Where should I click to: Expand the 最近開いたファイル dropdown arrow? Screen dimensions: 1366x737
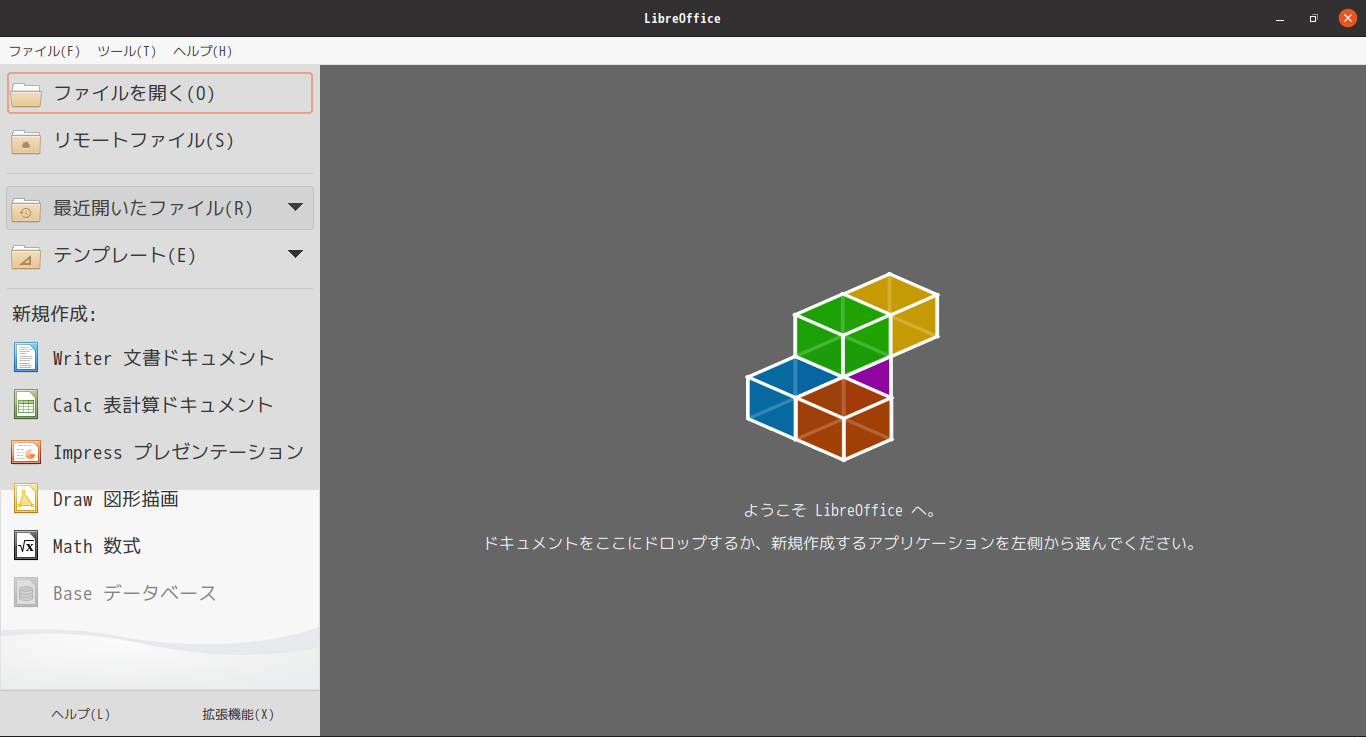(295, 207)
